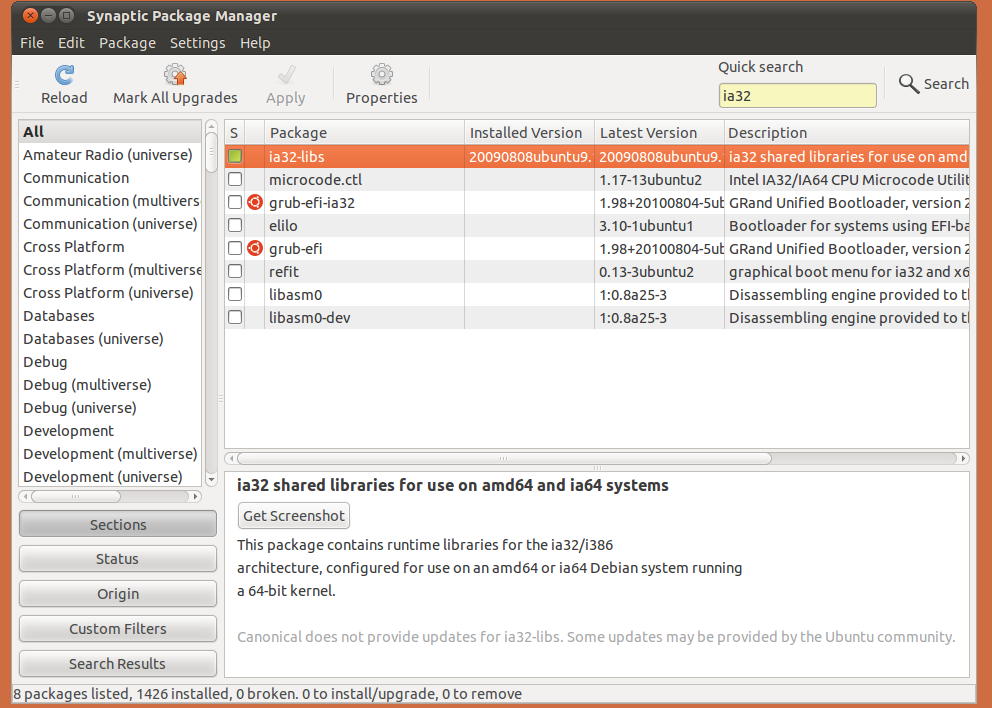The width and height of the screenshot is (992, 708).
Task: Switch the filter to Origin
Action: pos(118,593)
